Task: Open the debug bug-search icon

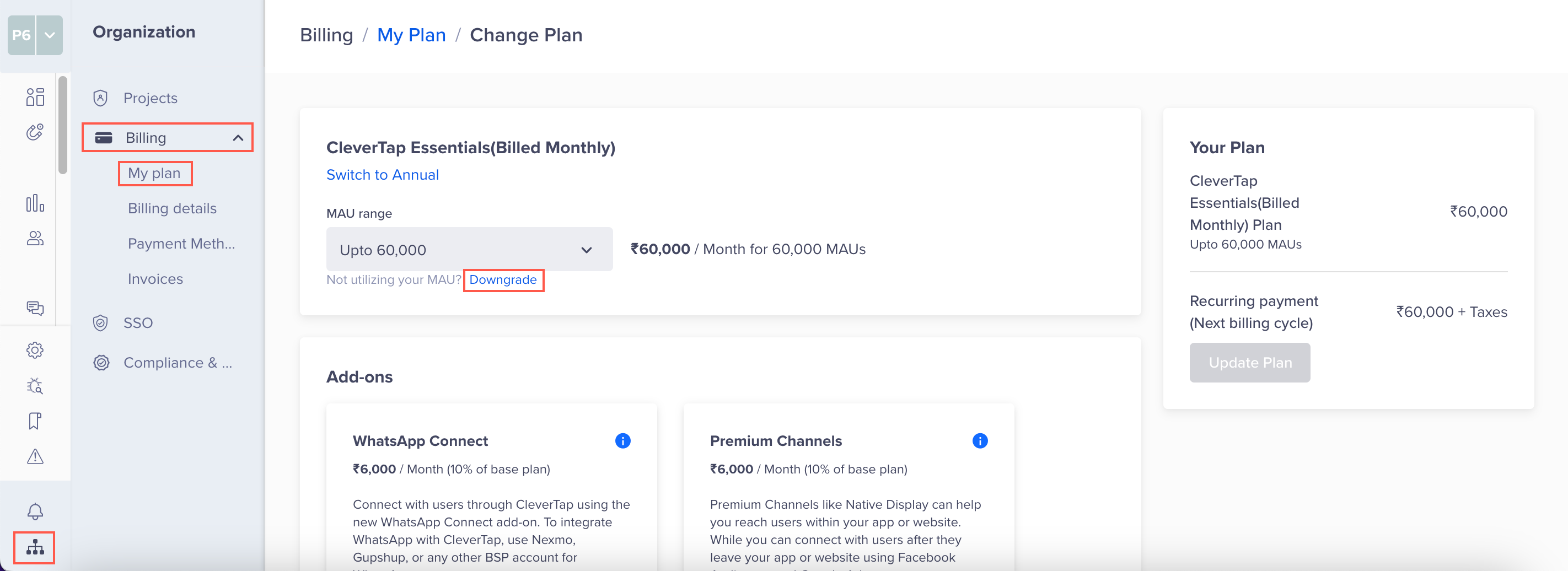Action: pyautogui.click(x=35, y=385)
